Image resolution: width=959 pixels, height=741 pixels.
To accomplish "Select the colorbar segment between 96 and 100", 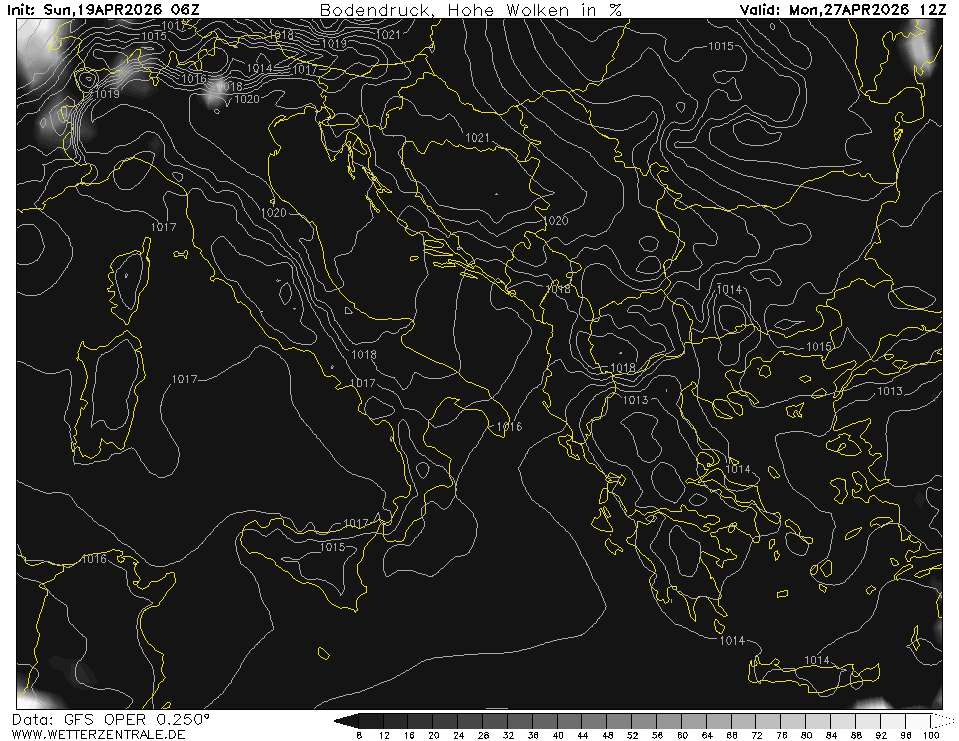I will pos(919,721).
